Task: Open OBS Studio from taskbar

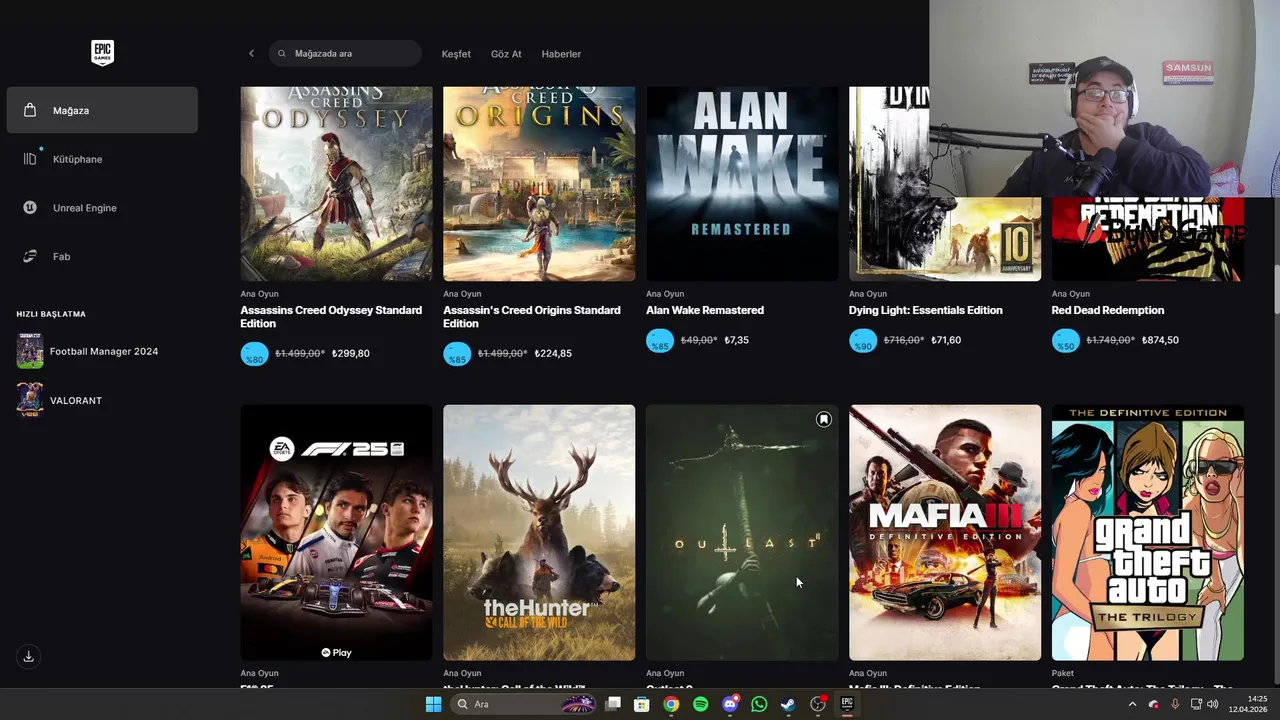Action: 818,704
